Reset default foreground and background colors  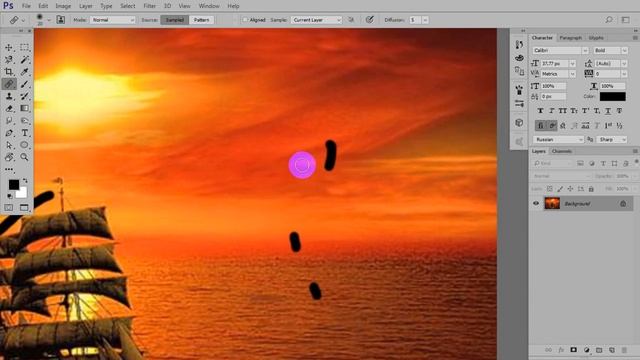(x=9, y=196)
